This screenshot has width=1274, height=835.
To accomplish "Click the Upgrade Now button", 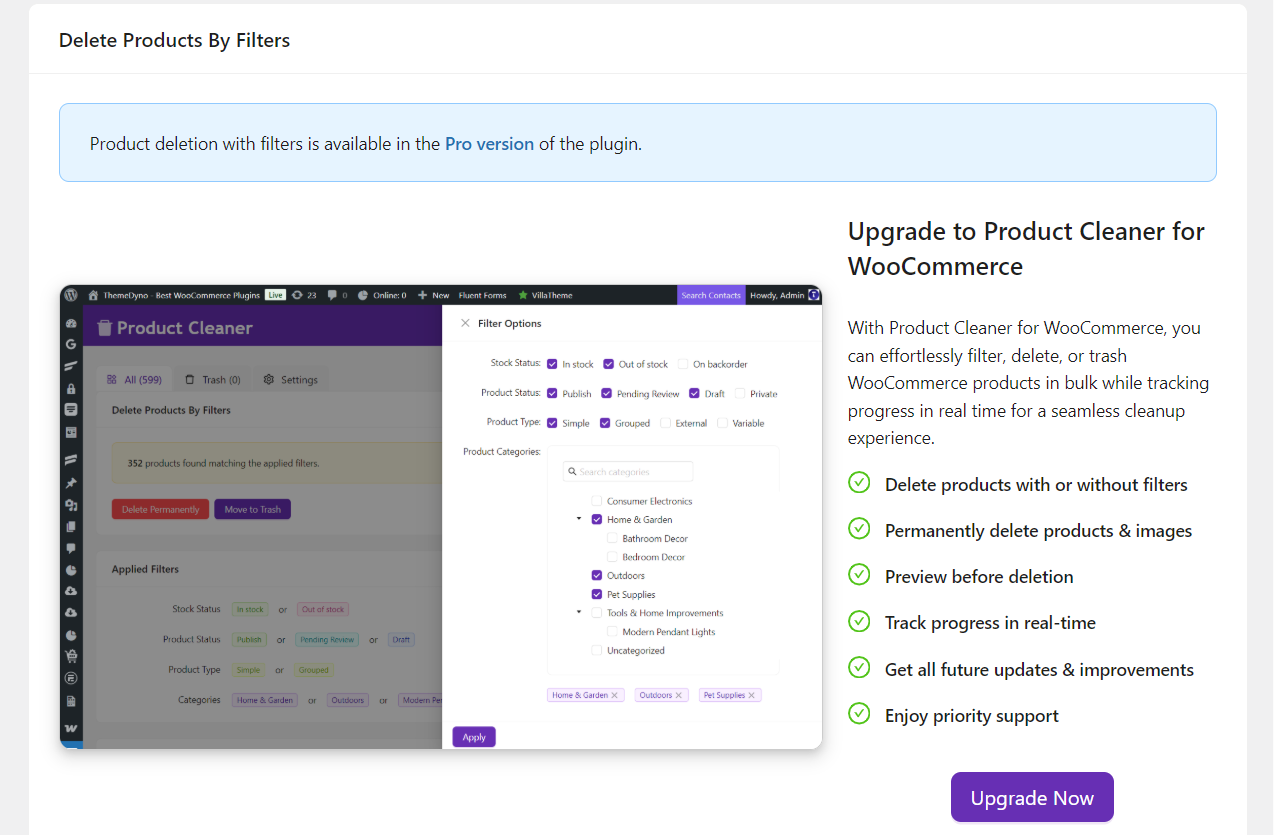I will click(x=1032, y=797).
